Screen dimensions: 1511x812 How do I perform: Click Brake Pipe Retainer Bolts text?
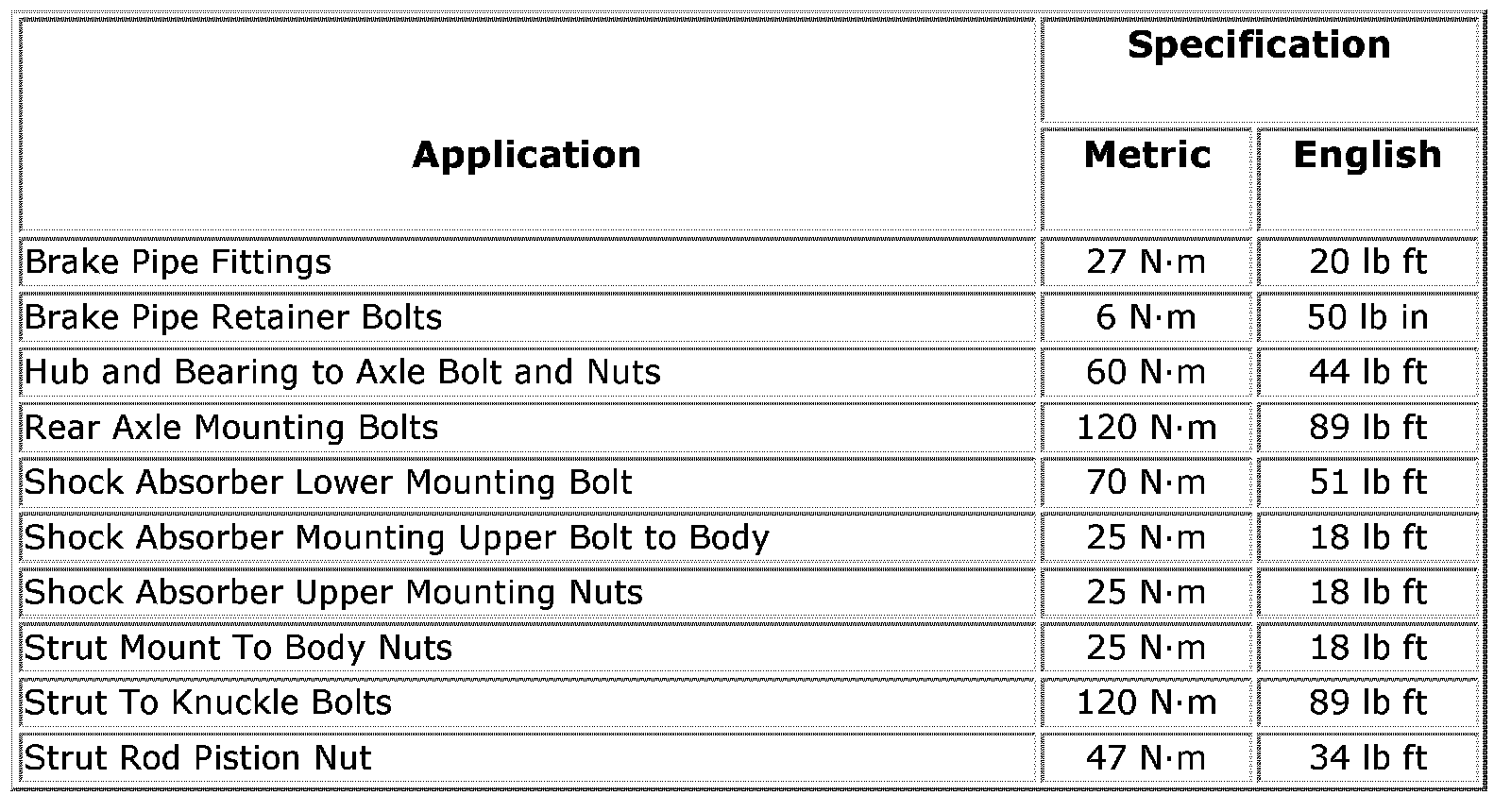pos(232,317)
